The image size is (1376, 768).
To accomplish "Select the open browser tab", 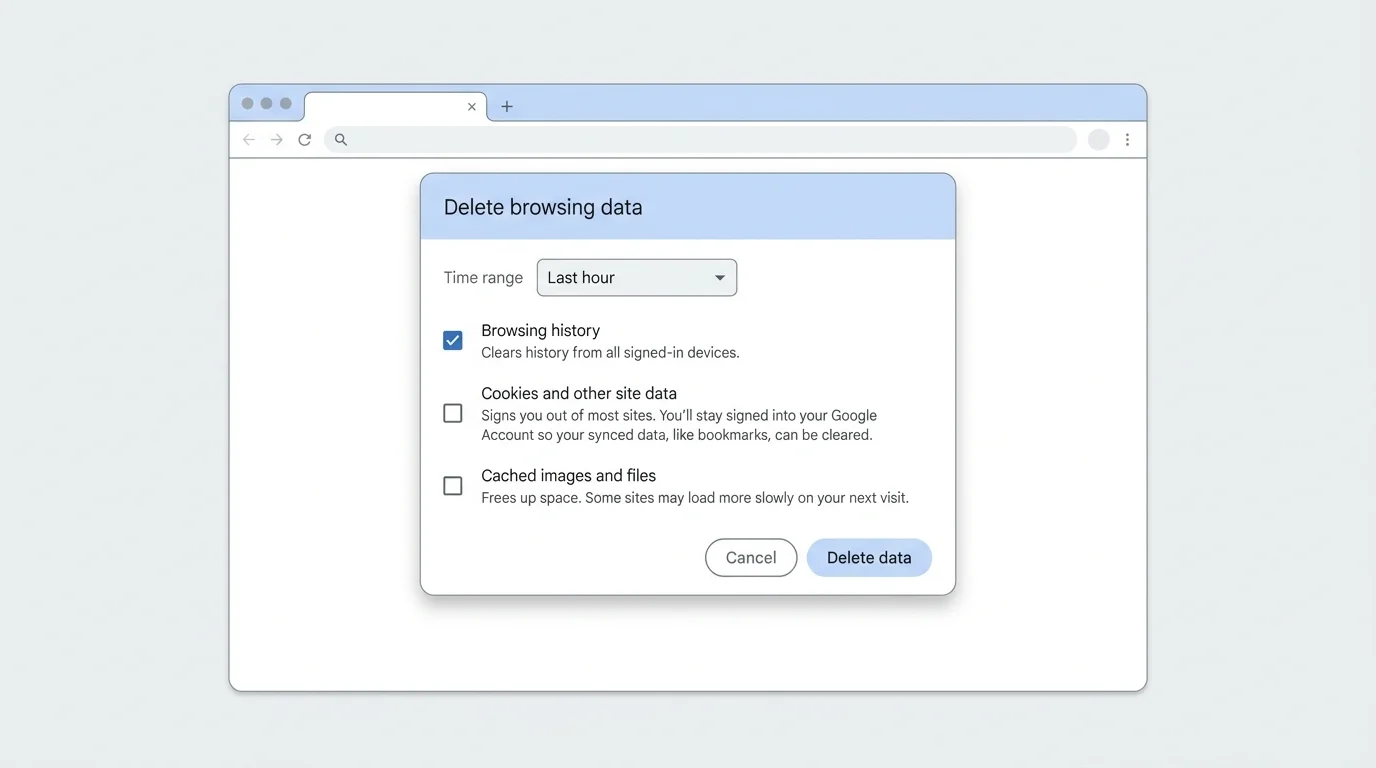I will click(x=395, y=106).
